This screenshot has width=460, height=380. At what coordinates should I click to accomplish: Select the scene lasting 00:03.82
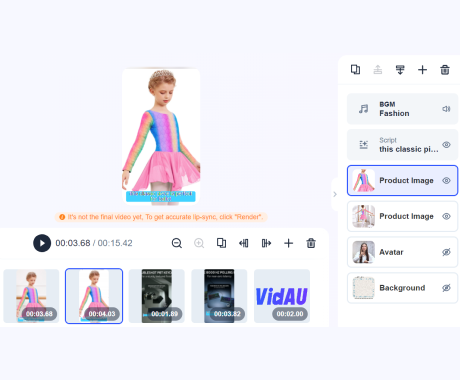pos(219,296)
